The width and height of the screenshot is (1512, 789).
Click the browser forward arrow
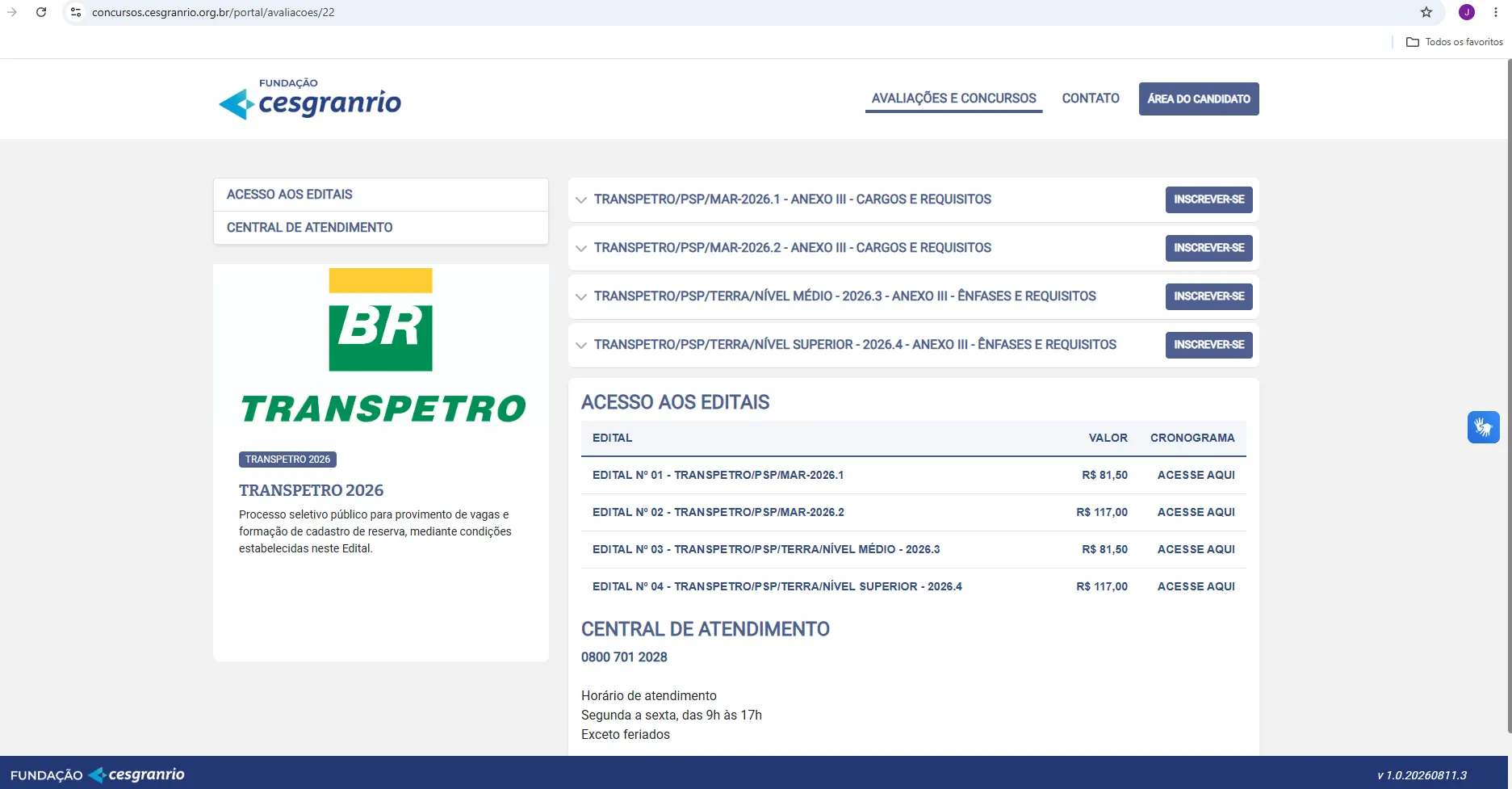(12, 12)
